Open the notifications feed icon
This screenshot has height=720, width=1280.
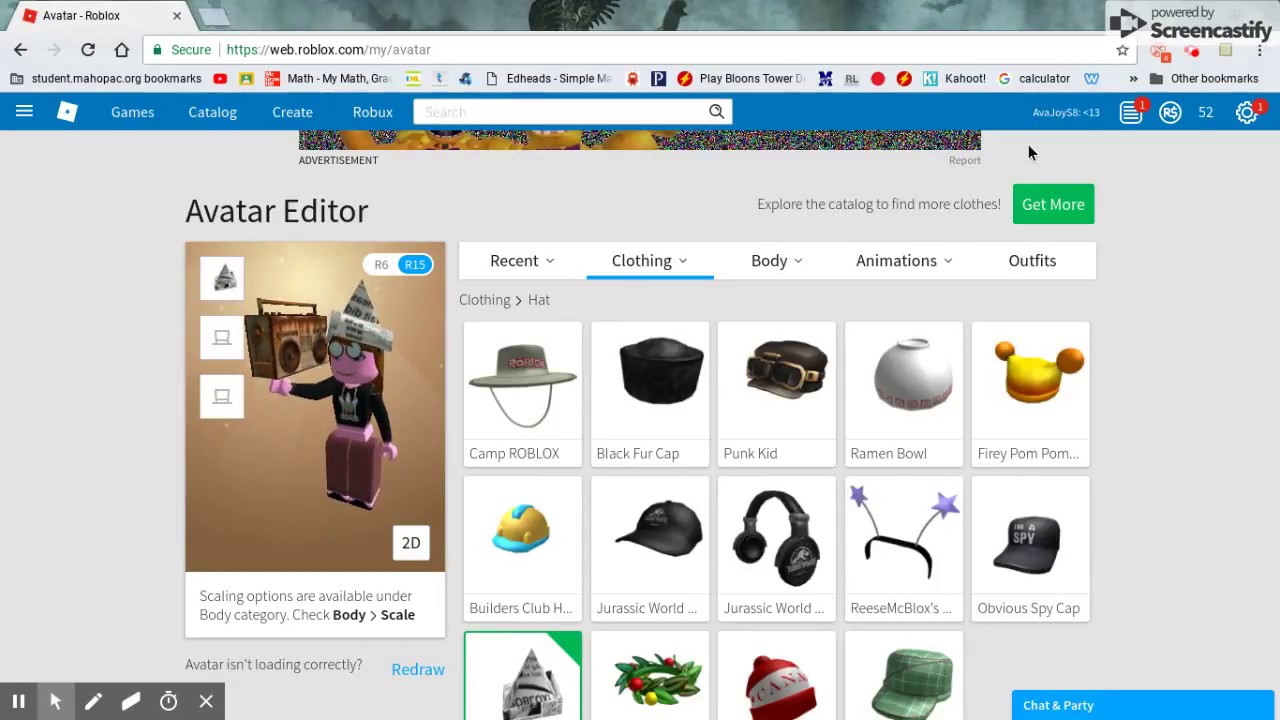[1131, 112]
